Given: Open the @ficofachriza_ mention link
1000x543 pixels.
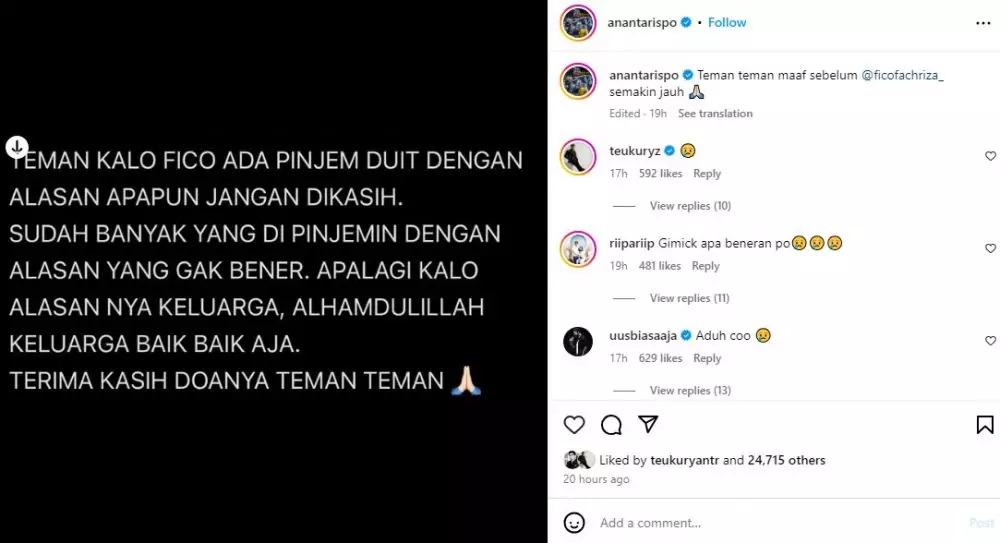Looking at the screenshot, I should coord(902,75).
